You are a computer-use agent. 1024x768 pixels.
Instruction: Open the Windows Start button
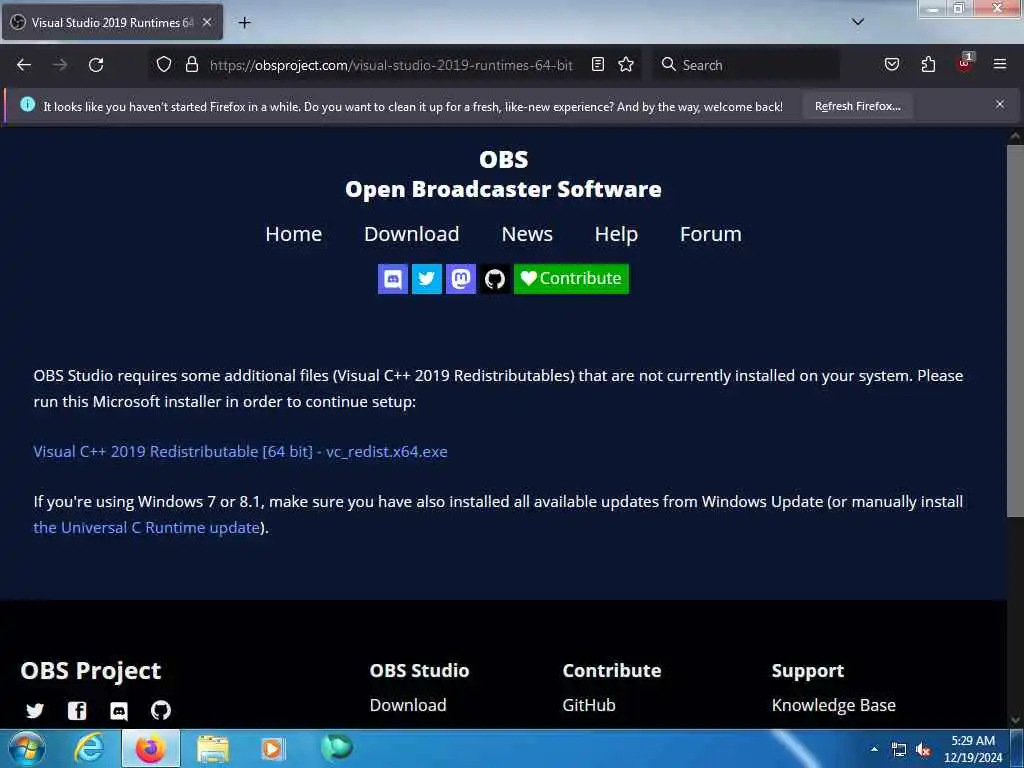(x=26, y=748)
